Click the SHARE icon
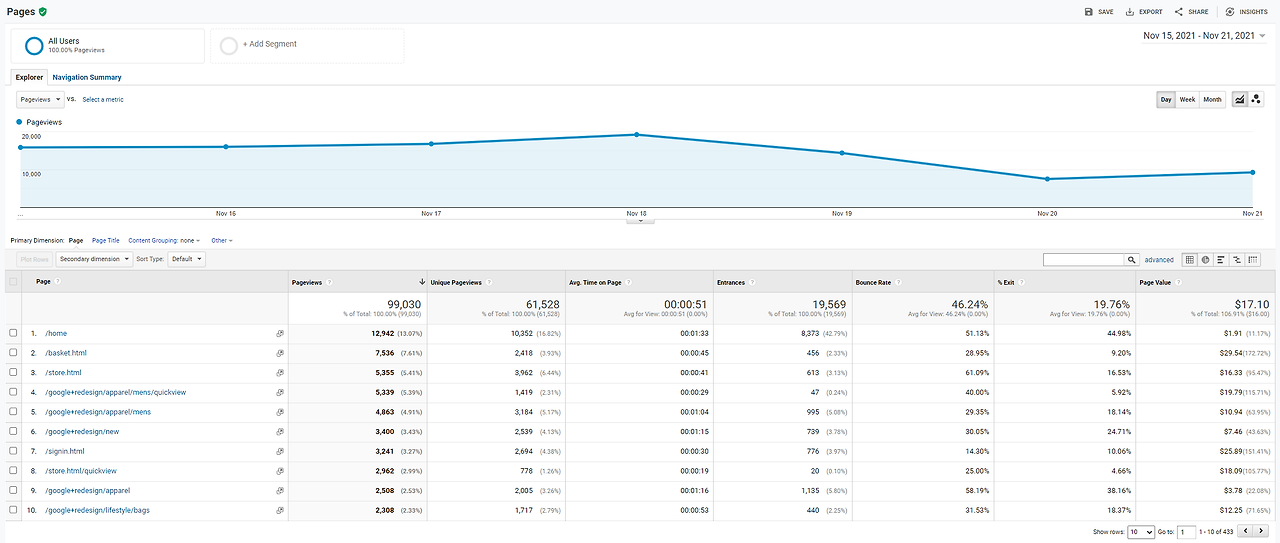 pos(1179,12)
